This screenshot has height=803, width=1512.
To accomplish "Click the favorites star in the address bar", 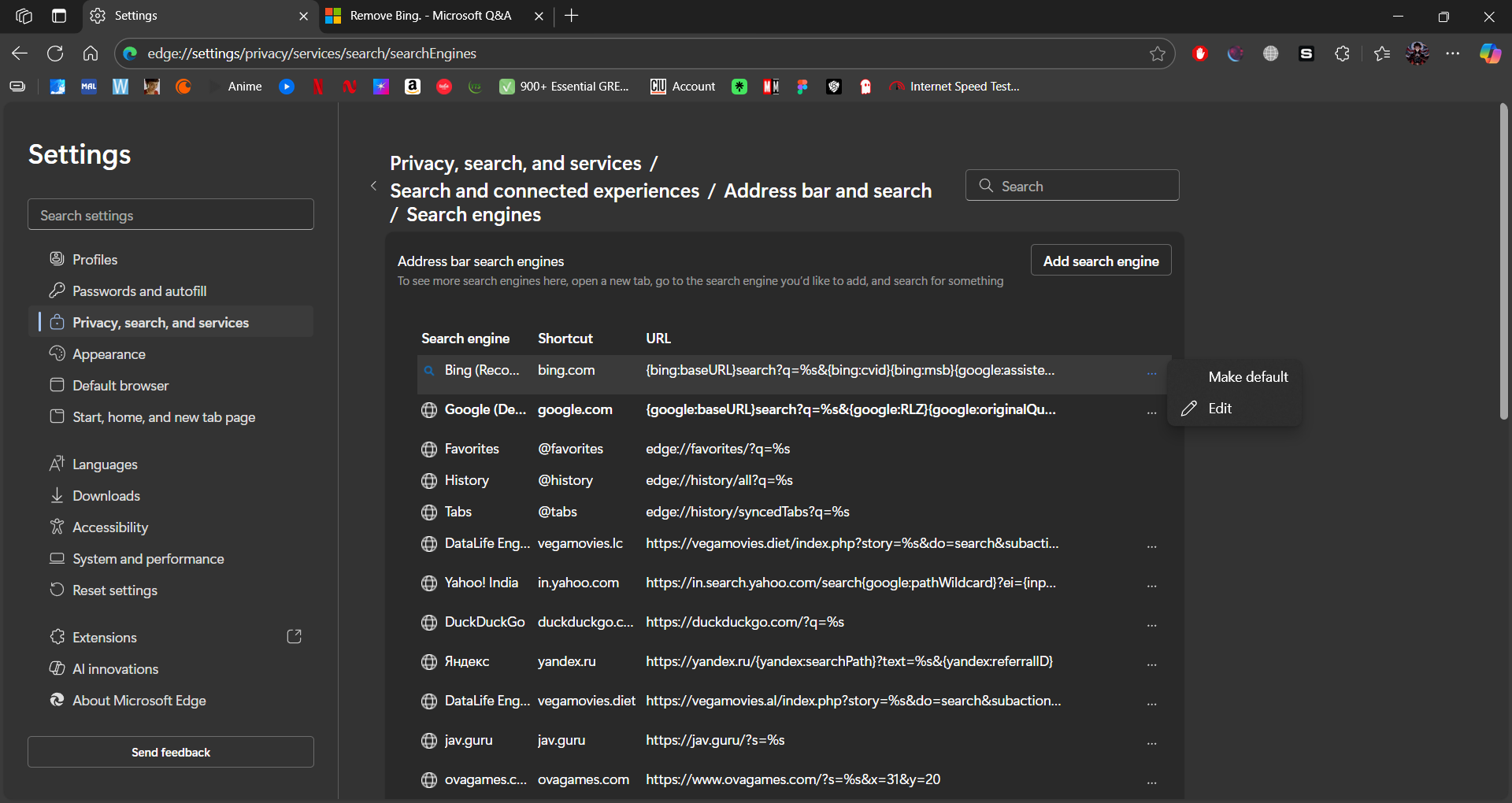I will point(1157,54).
